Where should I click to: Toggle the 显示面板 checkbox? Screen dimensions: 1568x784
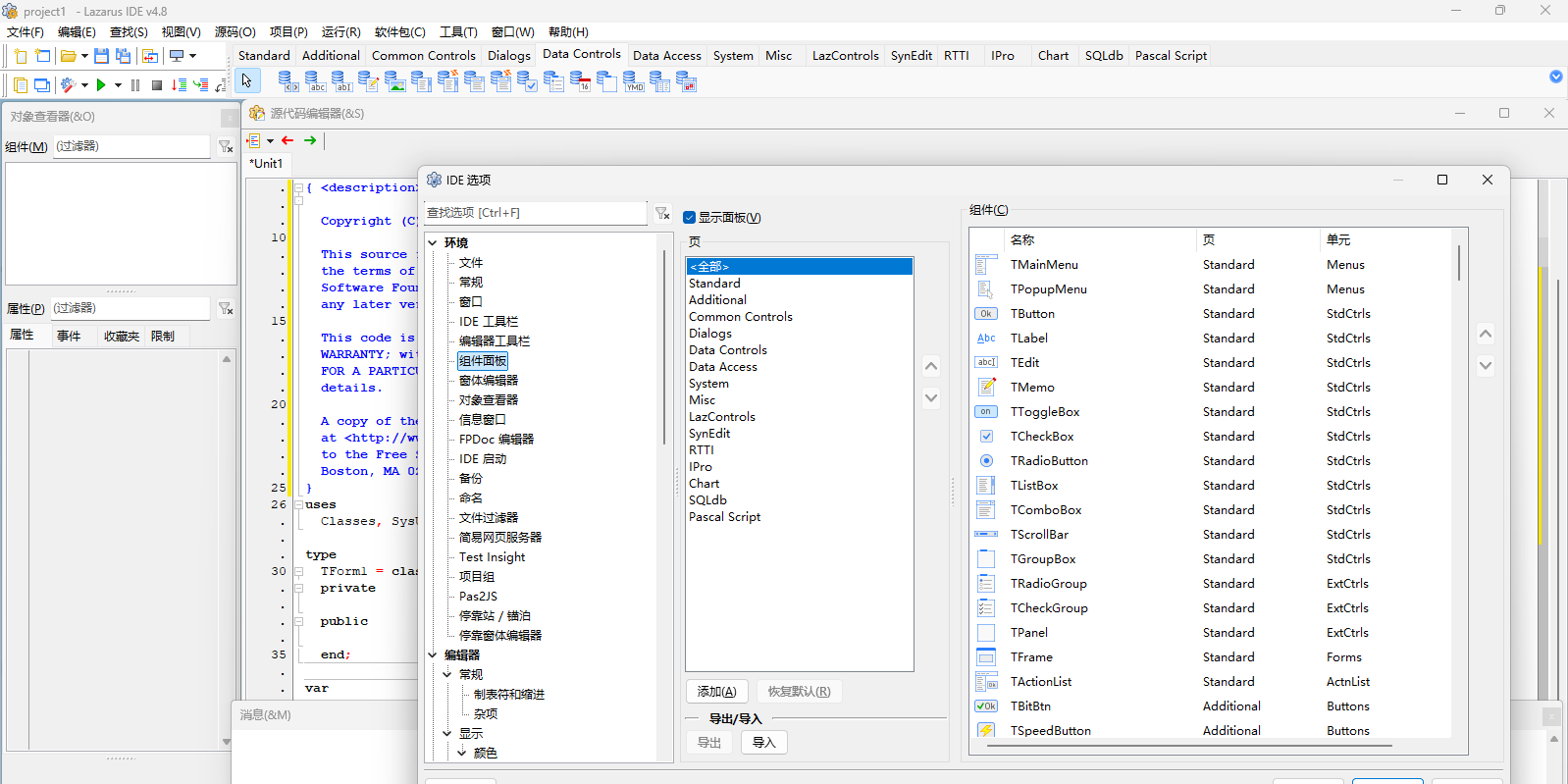click(x=689, y=218)
